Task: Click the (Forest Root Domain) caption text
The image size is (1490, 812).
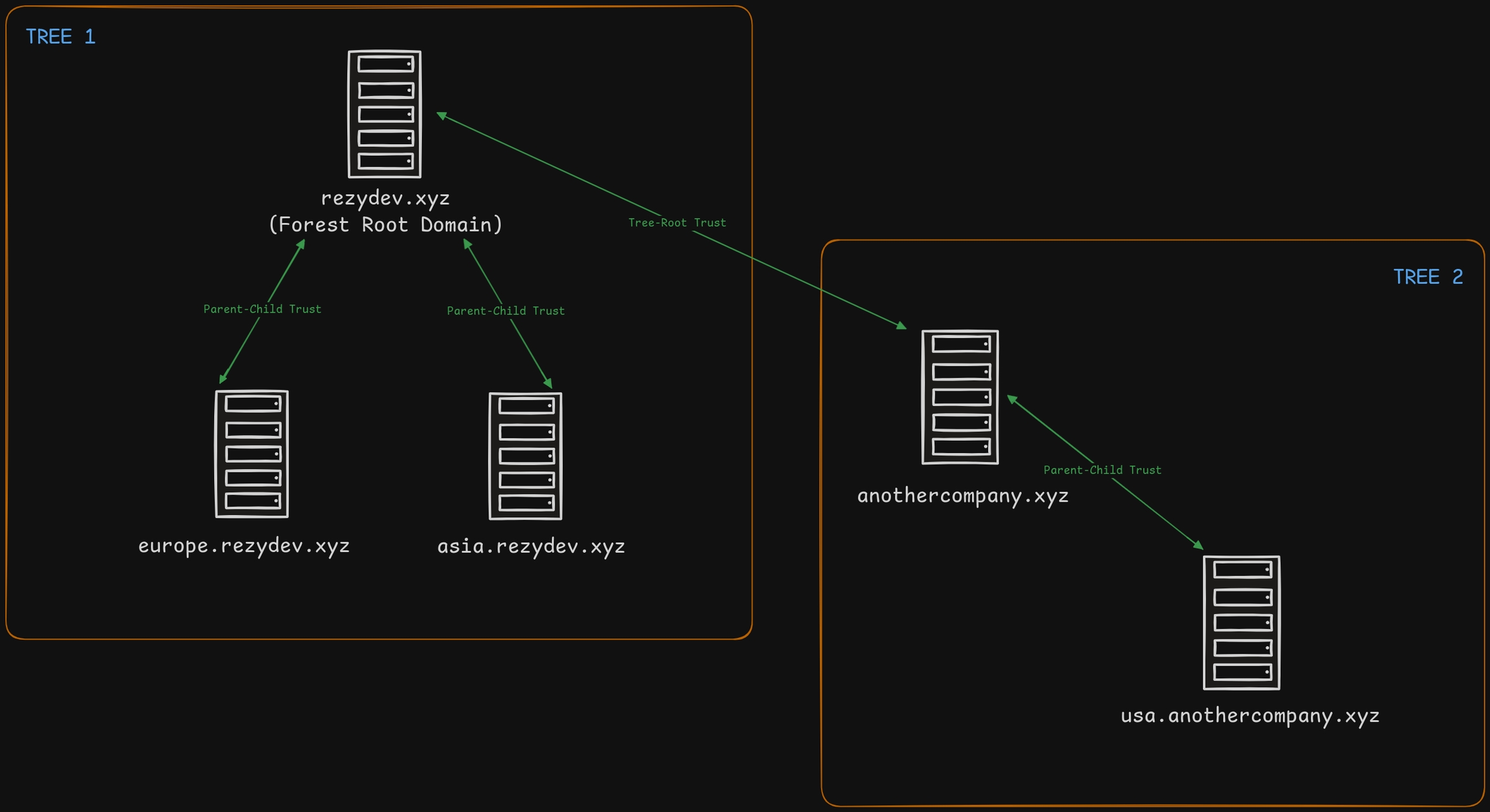Action: pyautogui.click(x=385, y=225)
